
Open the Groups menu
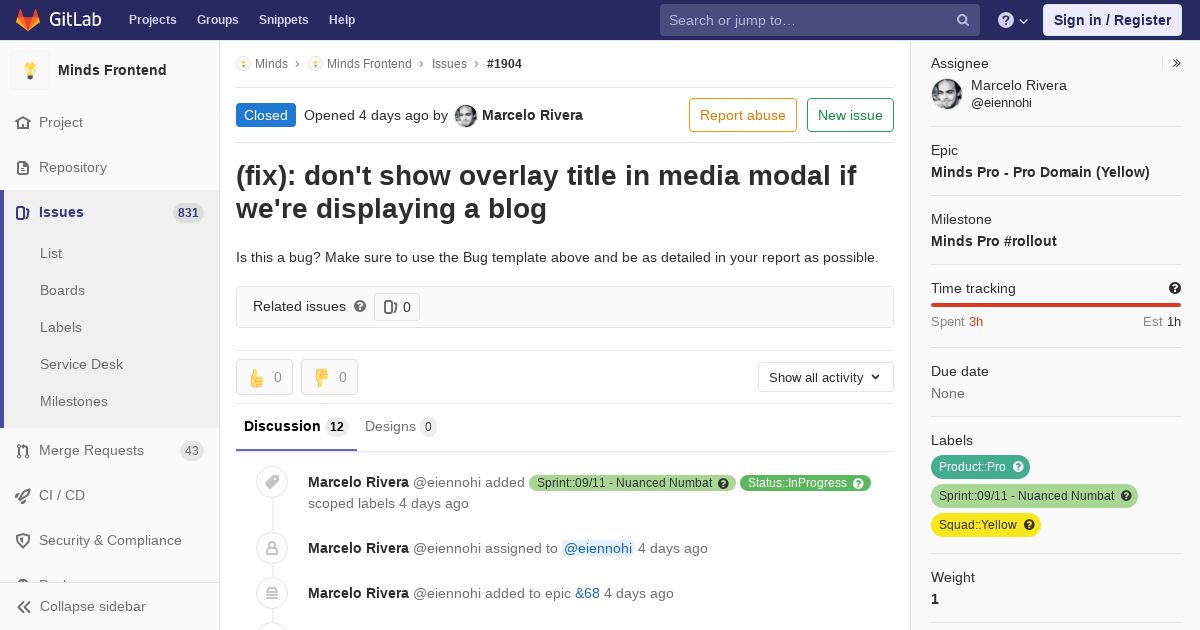click(x=217, y=20)
